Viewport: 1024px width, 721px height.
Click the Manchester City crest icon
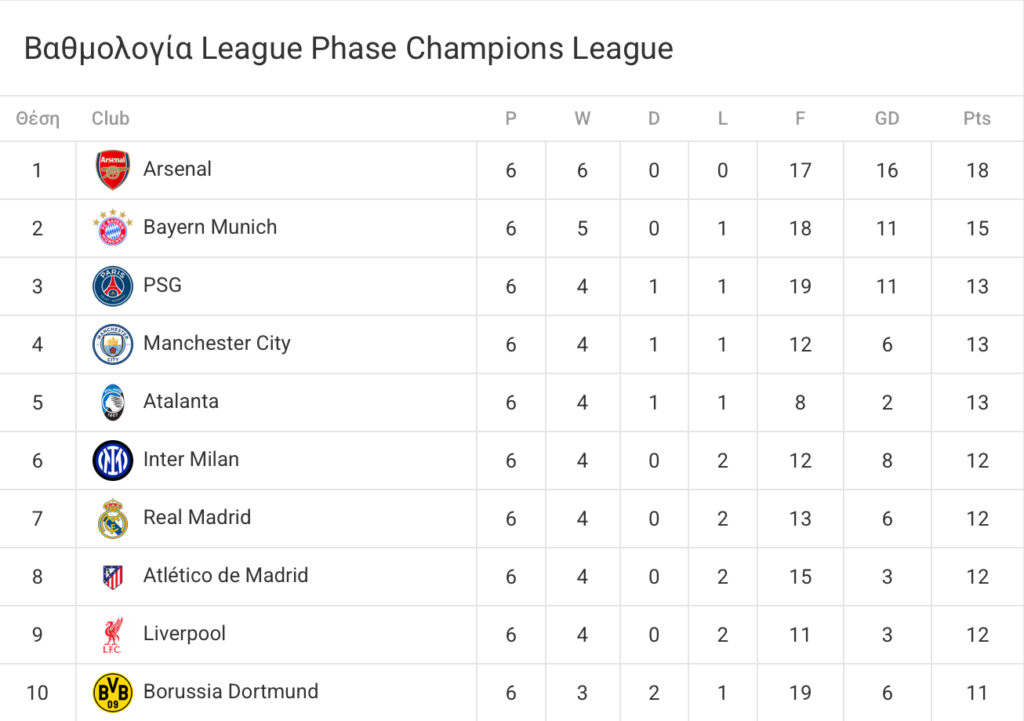(x=113, y=344)
